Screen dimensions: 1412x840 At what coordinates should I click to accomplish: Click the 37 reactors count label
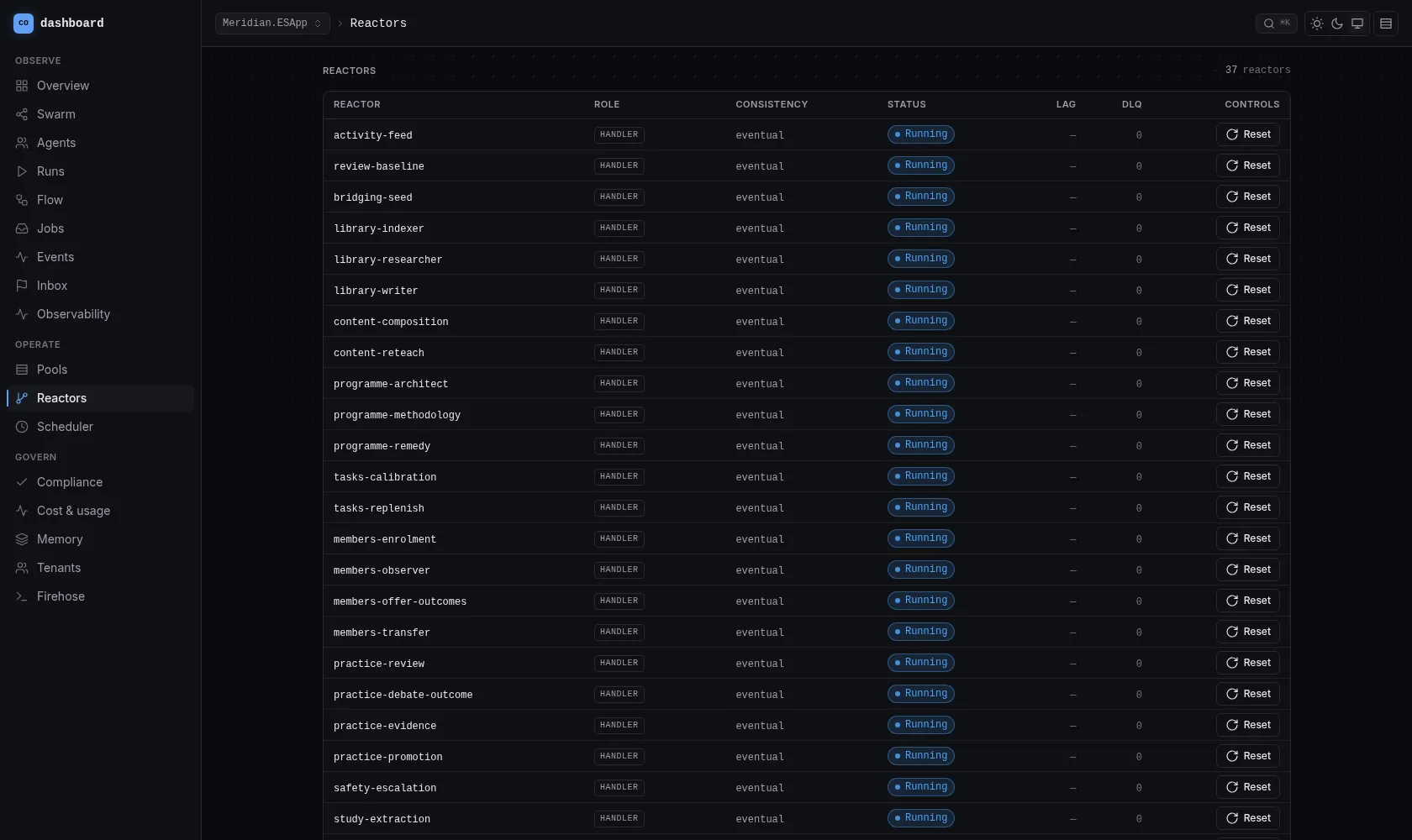(x=1257, y=71)
